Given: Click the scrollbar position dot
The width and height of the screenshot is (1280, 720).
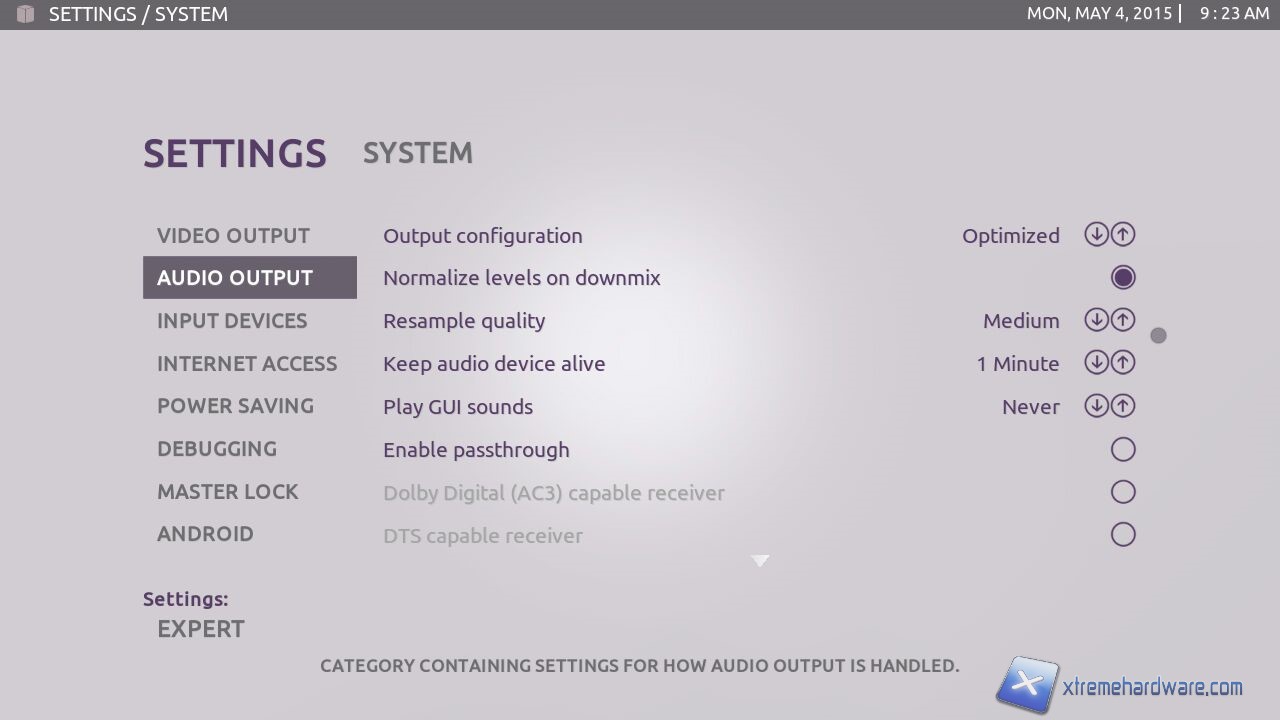Looking at the screenshot, I should coord(1158,336).
